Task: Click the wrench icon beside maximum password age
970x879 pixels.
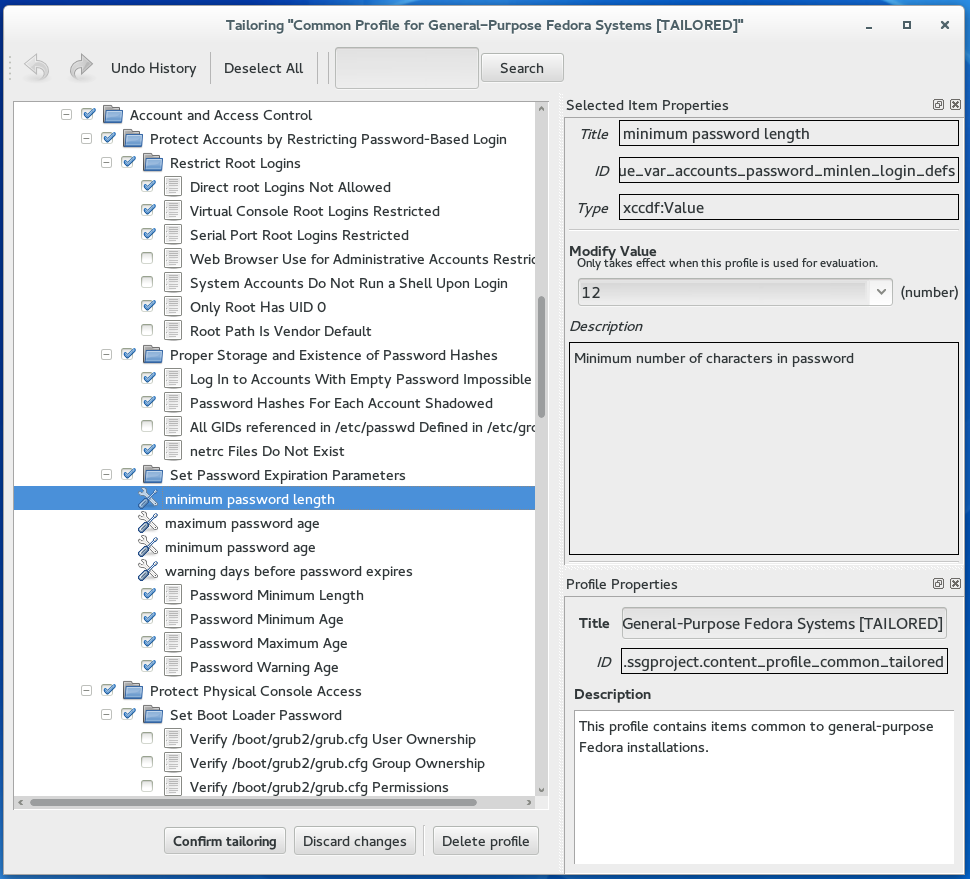Action: 148,523
